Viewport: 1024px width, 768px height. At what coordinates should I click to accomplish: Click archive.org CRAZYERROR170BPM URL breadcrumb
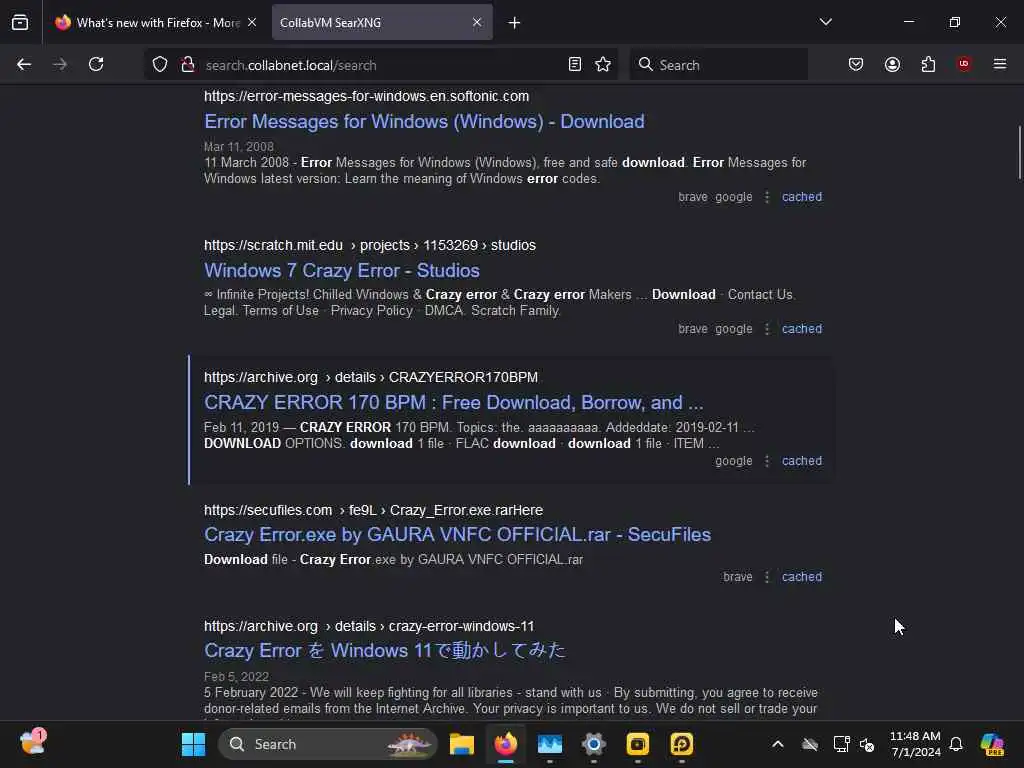point(371,377)
